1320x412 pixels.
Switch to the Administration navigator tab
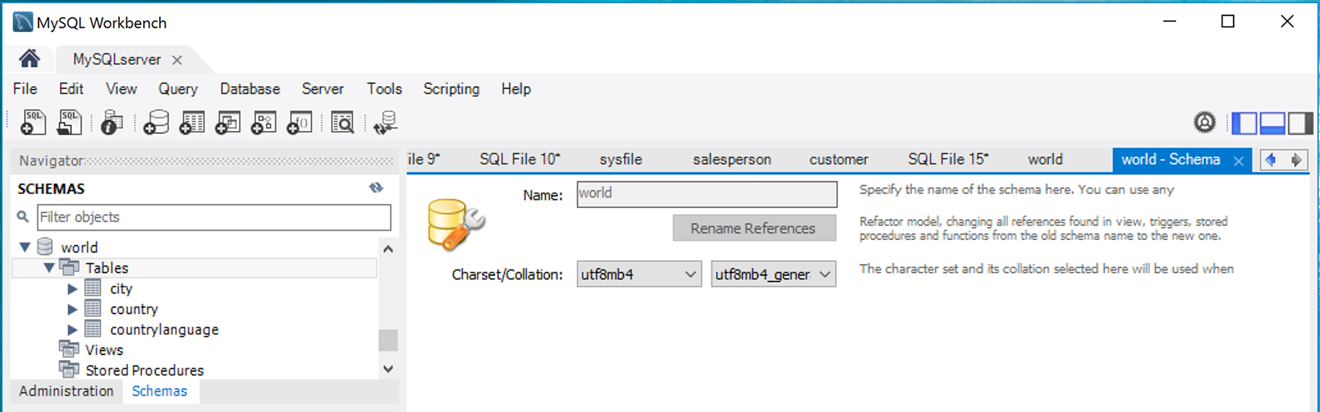pyautogui.click(x=66, y=391)
